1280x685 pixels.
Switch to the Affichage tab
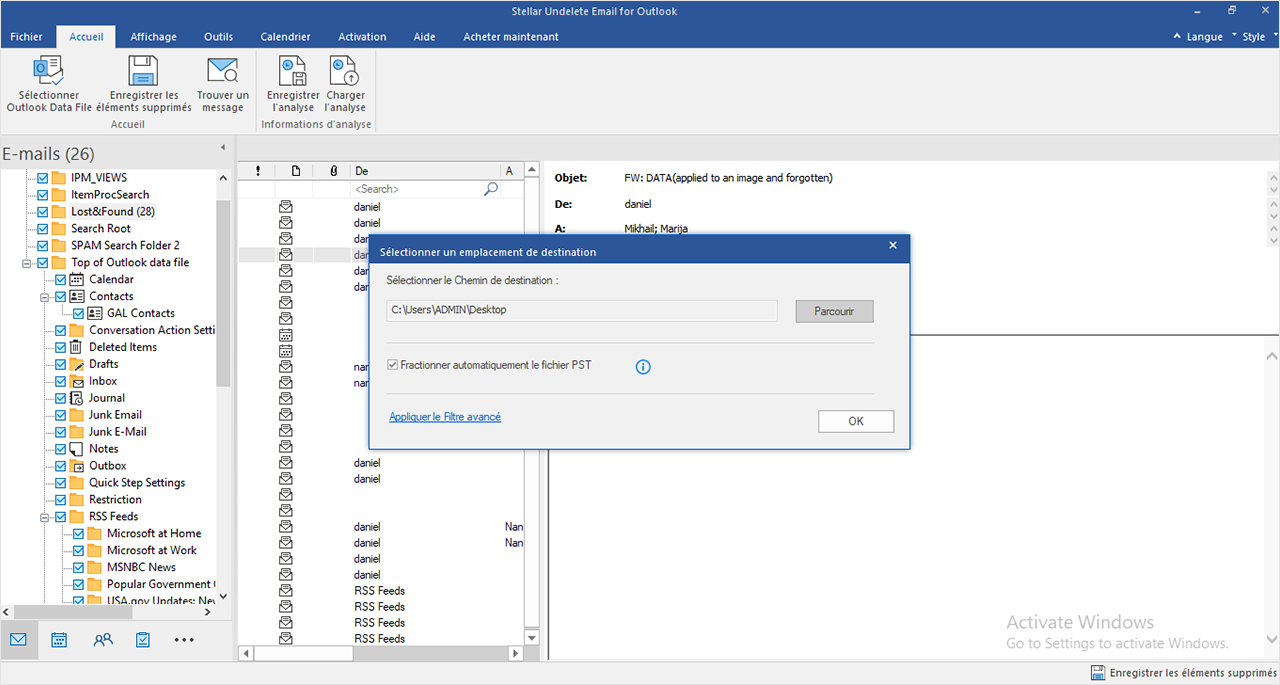point(153,37)
